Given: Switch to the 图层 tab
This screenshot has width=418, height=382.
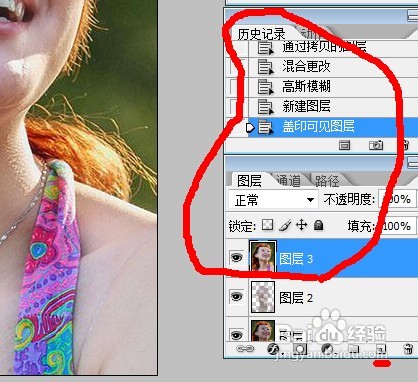Looking at the screenshot, I should [x=249, y=181].
